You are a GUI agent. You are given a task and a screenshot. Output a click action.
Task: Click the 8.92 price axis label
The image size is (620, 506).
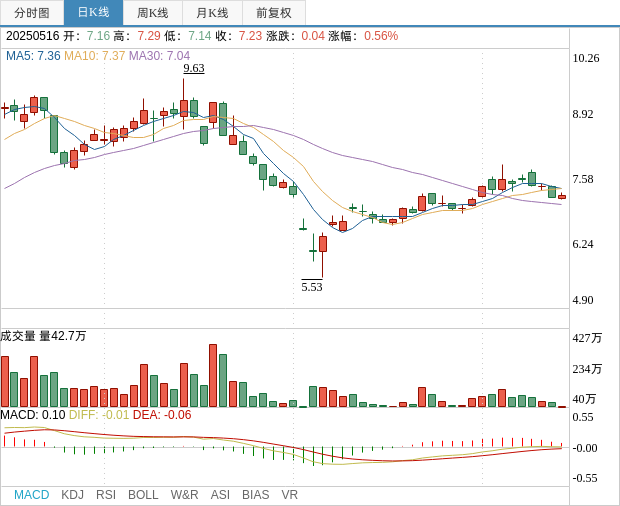[x=583, y=114]
